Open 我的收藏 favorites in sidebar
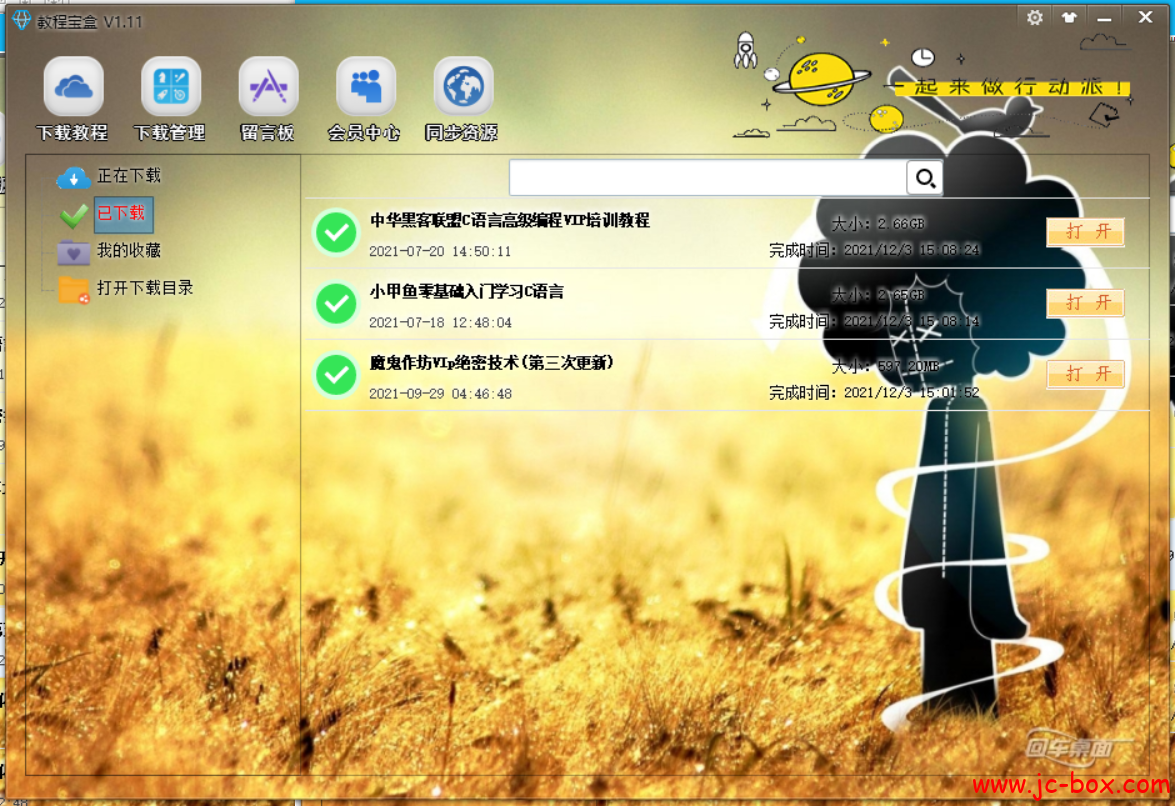Image resolution: width=1175 pixels, height=806 pixels. (x=128, y=250)
